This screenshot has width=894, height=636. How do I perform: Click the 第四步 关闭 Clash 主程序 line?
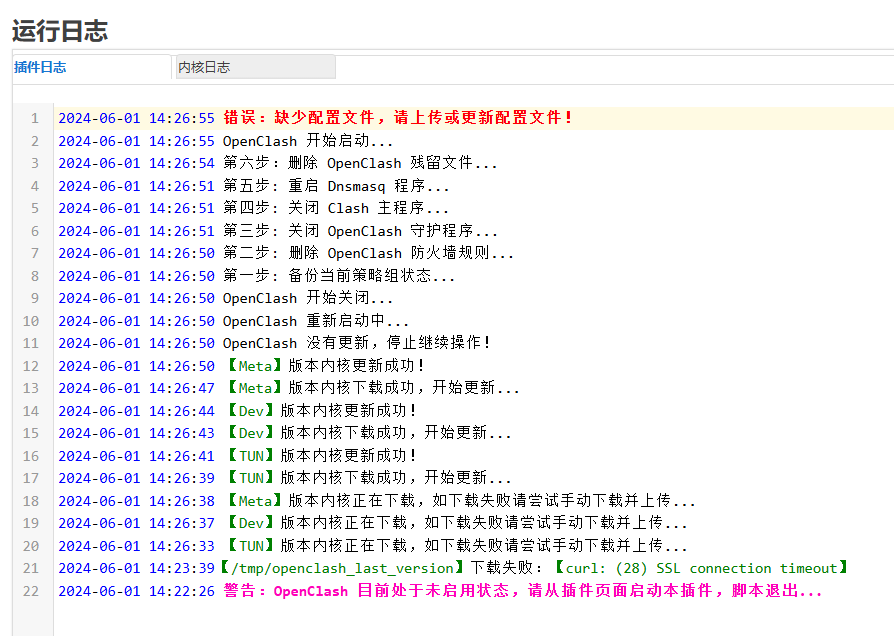[336, 208]
